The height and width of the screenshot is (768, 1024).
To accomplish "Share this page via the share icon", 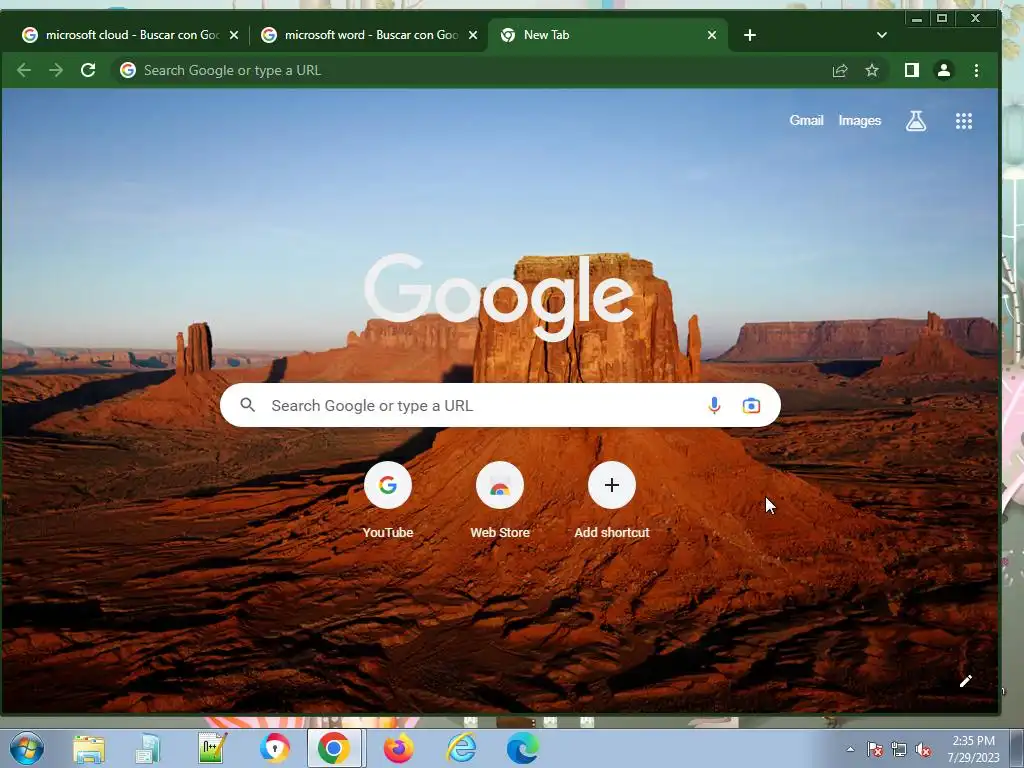I will 840,71.
